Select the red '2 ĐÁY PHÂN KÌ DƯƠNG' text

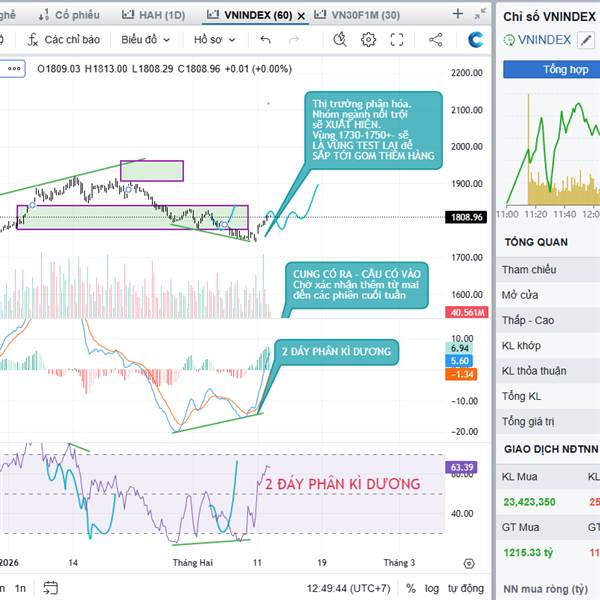coord(342,484)
